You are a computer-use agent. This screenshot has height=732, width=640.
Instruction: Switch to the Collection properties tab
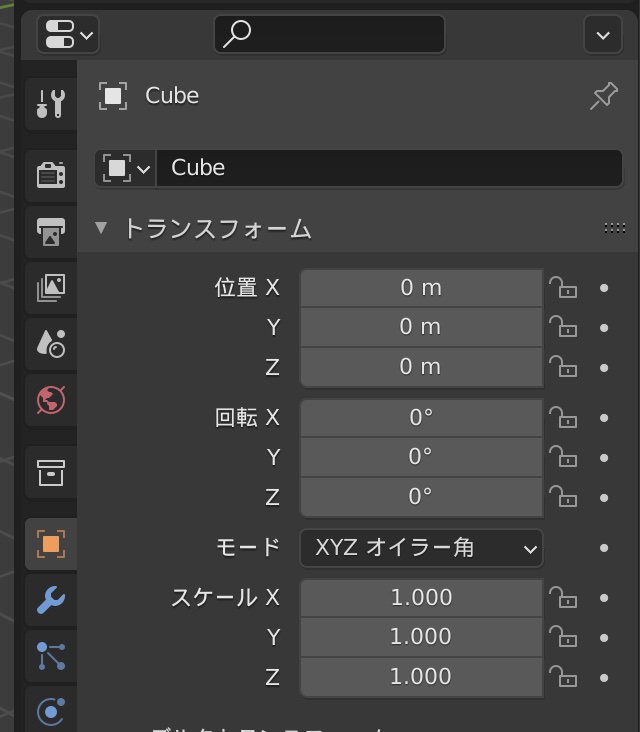click(x=50, y=472)
